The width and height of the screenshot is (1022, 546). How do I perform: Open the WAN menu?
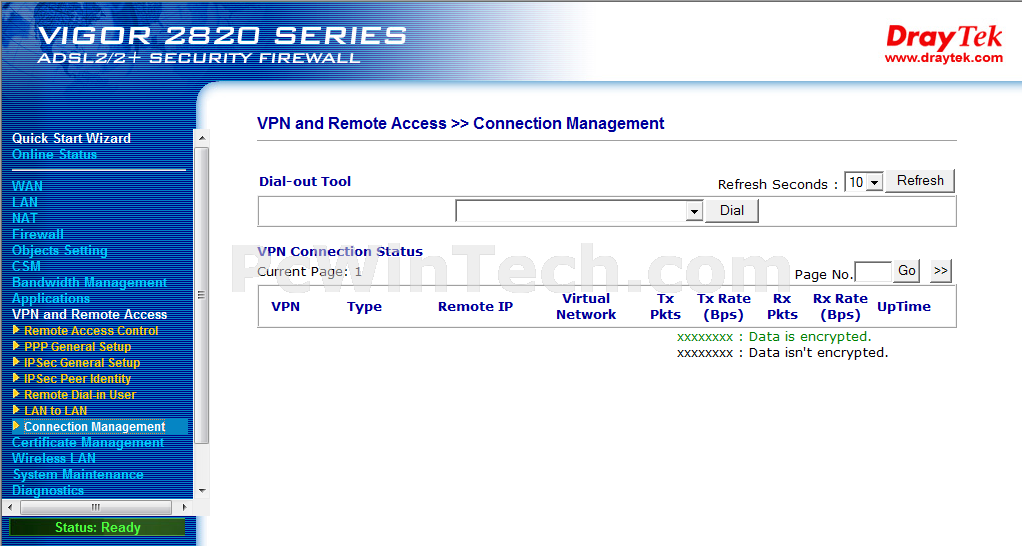click(27, 186)
